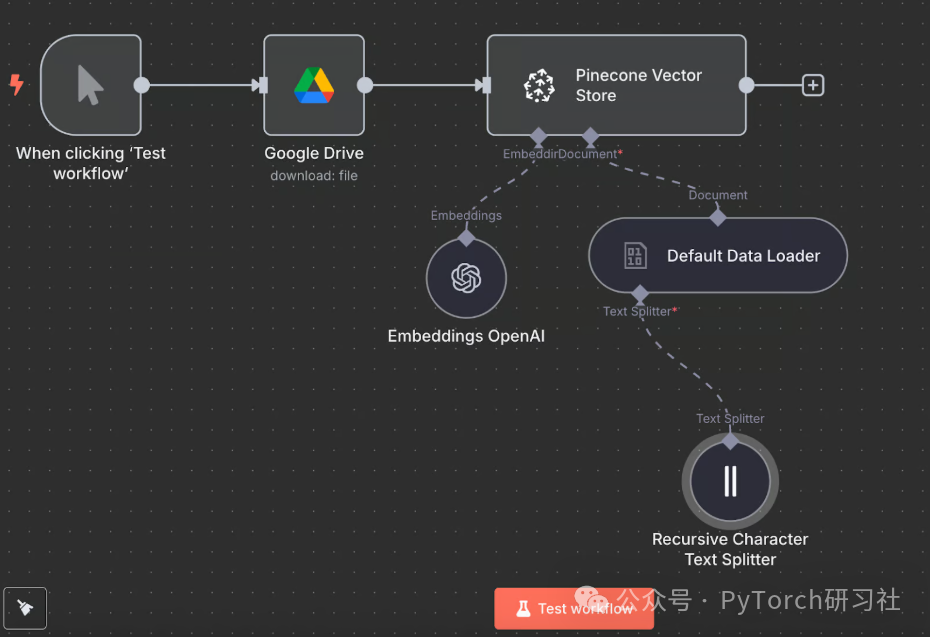Click the Pinecone Embedding diamond connector
930x637 pixels.
(x=539, y=136)
